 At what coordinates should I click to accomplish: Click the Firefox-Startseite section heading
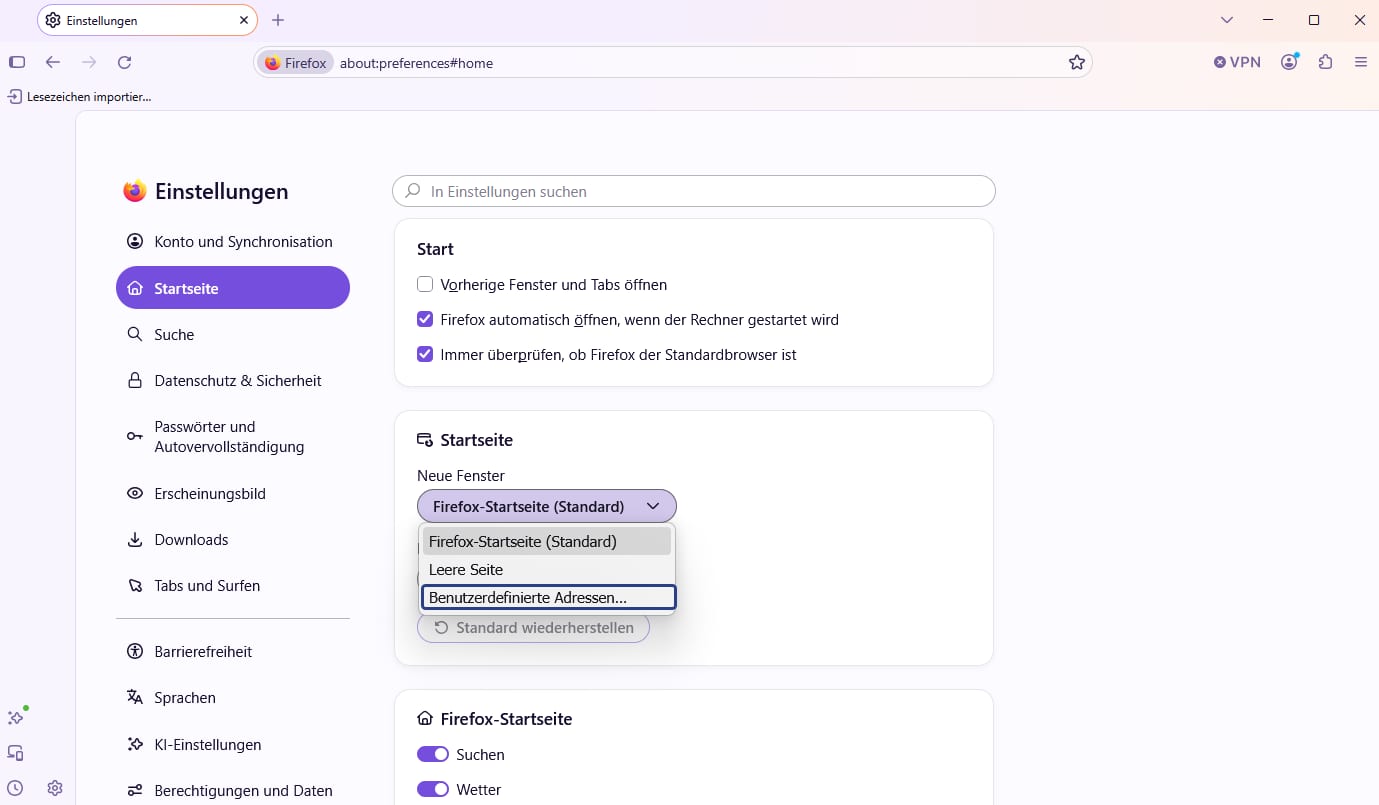(x=506, y=719)
